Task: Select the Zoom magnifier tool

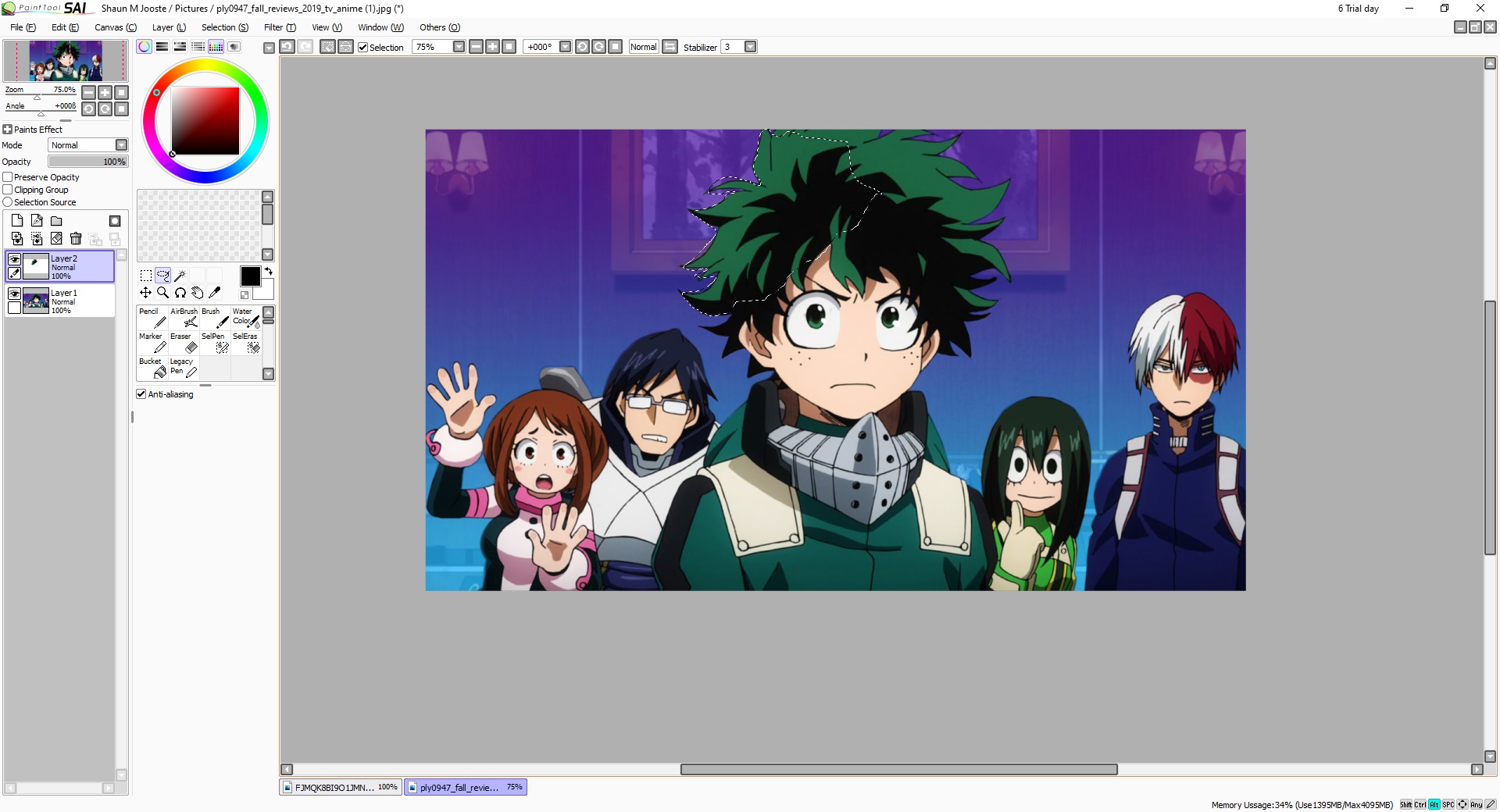Action: [162, 293]
